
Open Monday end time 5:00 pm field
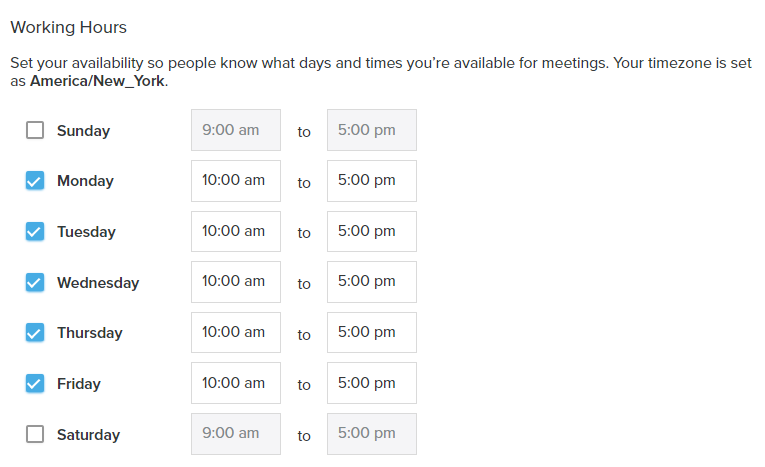(372, 181)
